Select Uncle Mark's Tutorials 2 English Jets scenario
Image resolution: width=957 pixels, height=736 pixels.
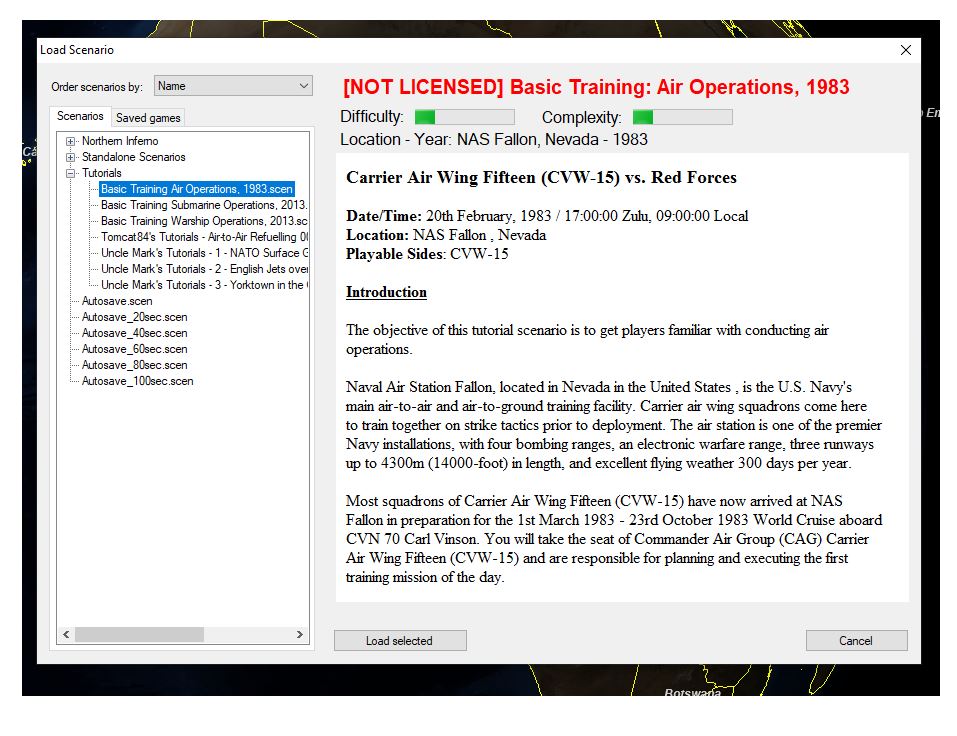click(x=204, y=269)
